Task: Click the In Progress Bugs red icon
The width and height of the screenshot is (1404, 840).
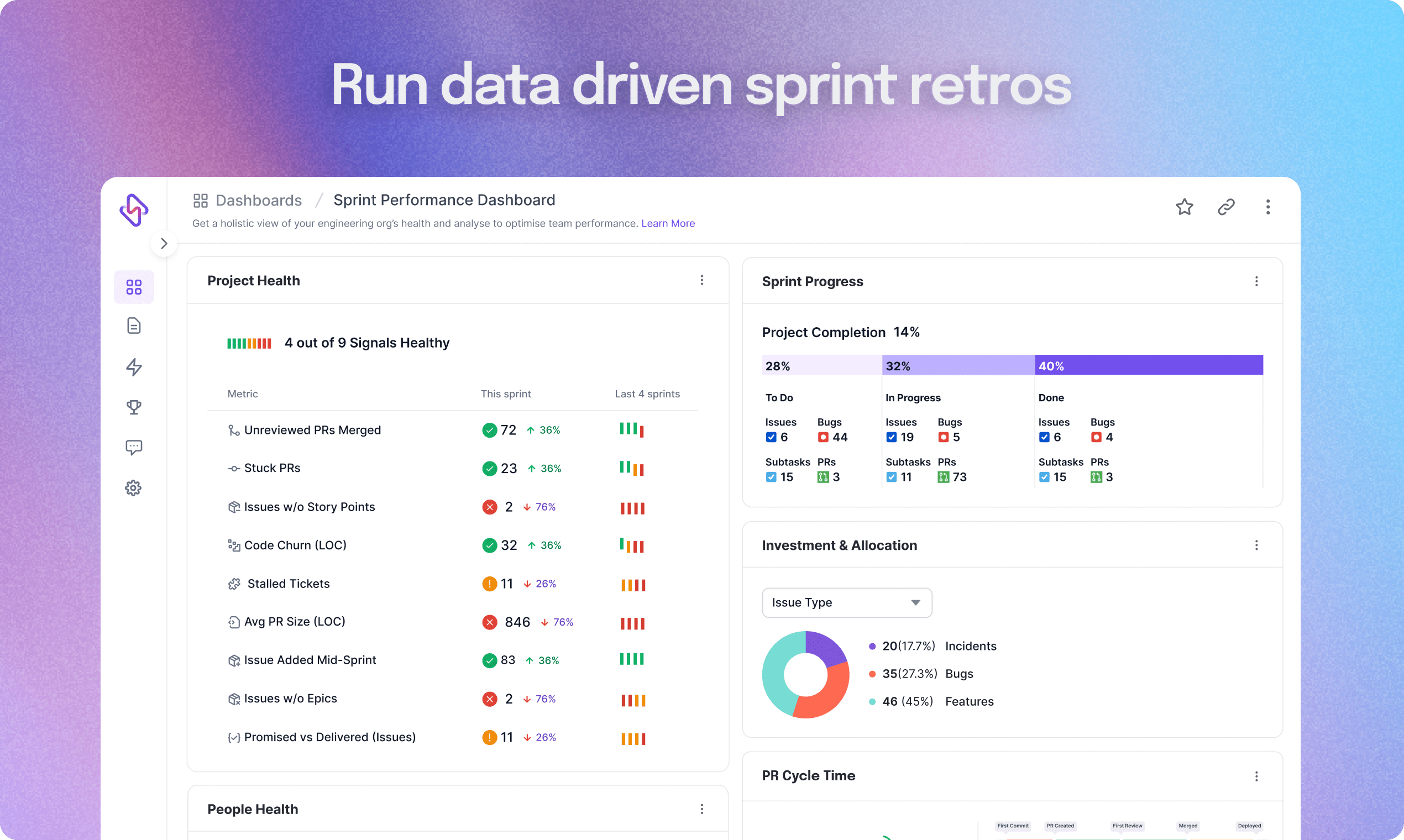Action: pos(943,437)
